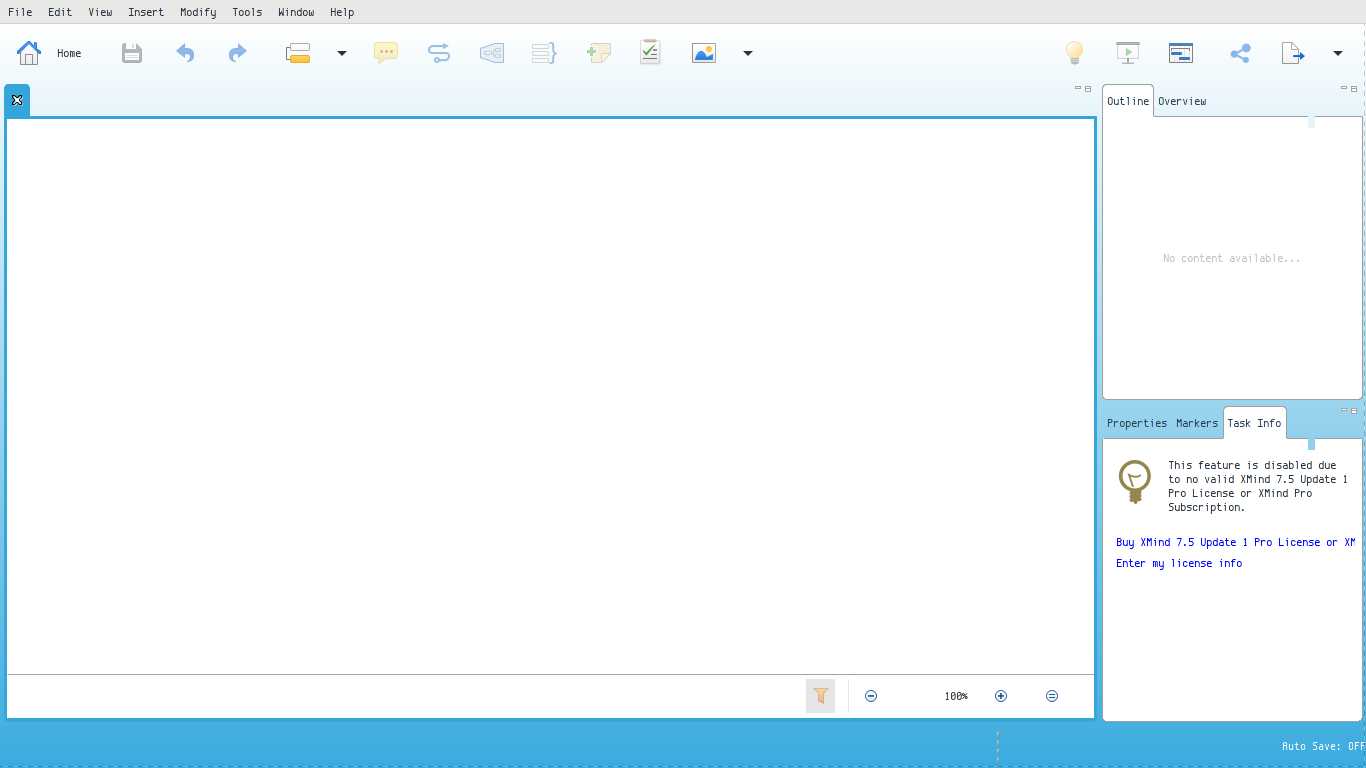The width and height of the screenshot is (1366, 768).
Task: Redo the last action
Action: (x=237, y=53)
